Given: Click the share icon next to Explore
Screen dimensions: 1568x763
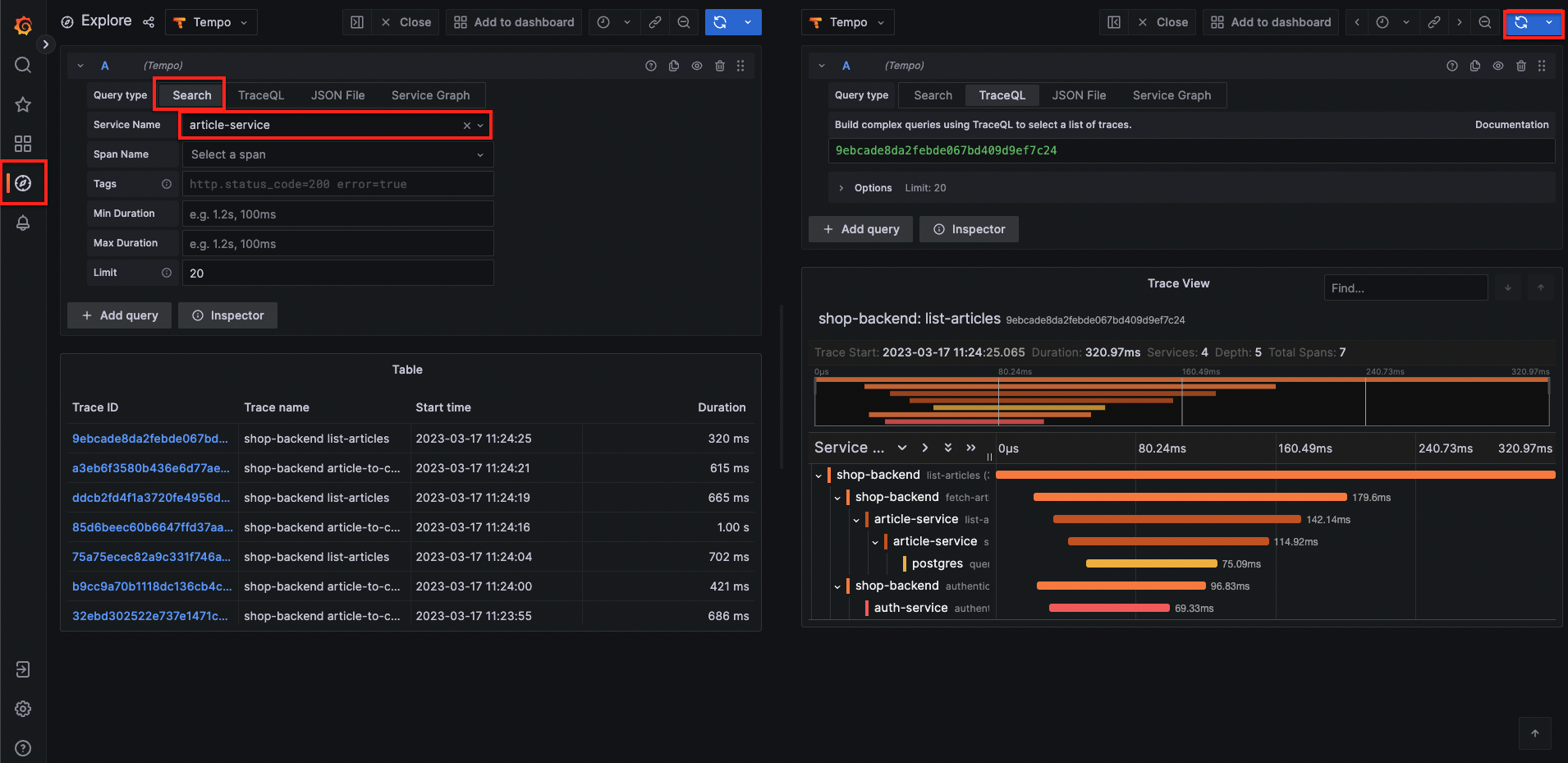Looking at the screenshot, I should click(149, 22).
